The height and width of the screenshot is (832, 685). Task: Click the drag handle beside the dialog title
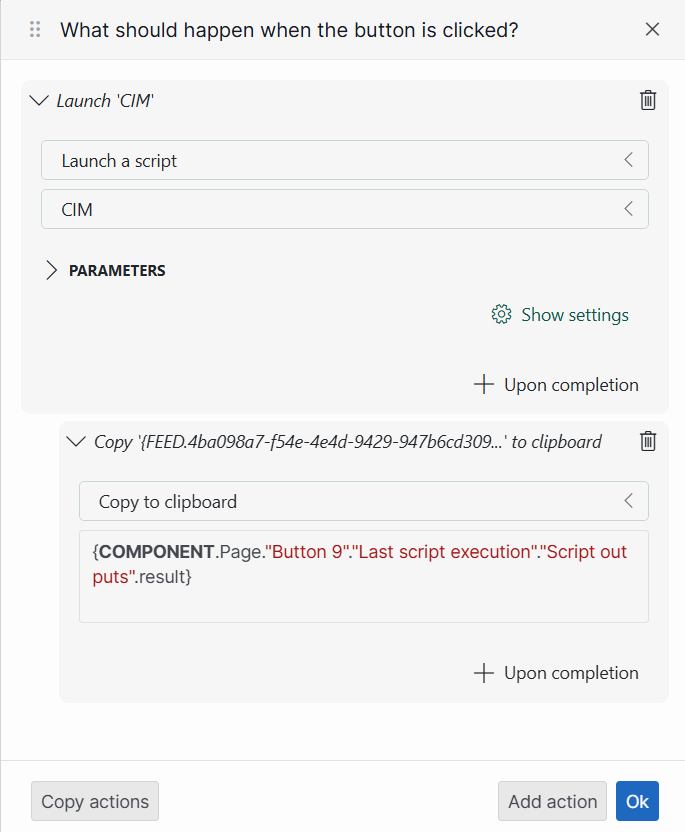pos(36,29)
